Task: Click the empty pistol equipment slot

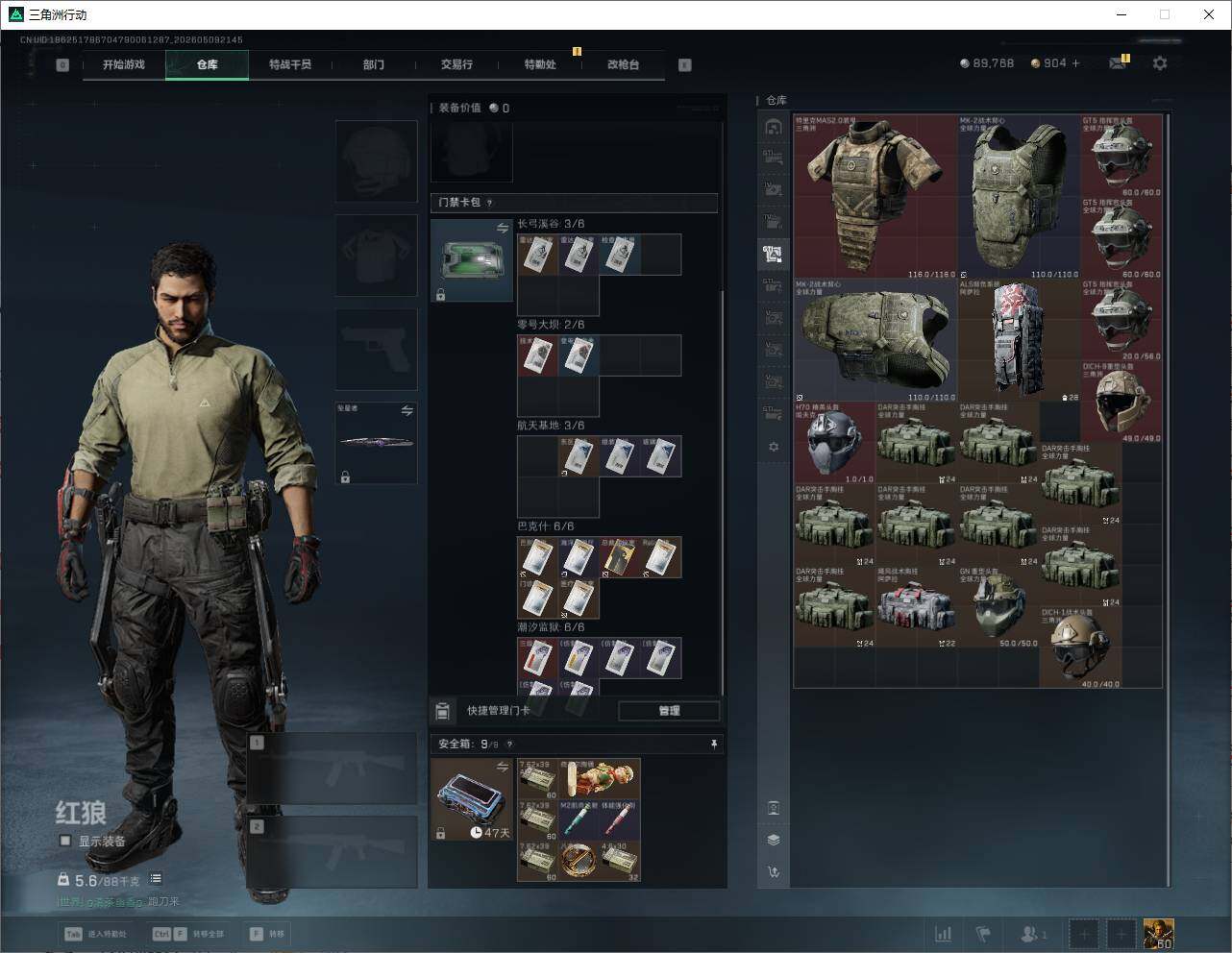Action: (x=376, y=349)
